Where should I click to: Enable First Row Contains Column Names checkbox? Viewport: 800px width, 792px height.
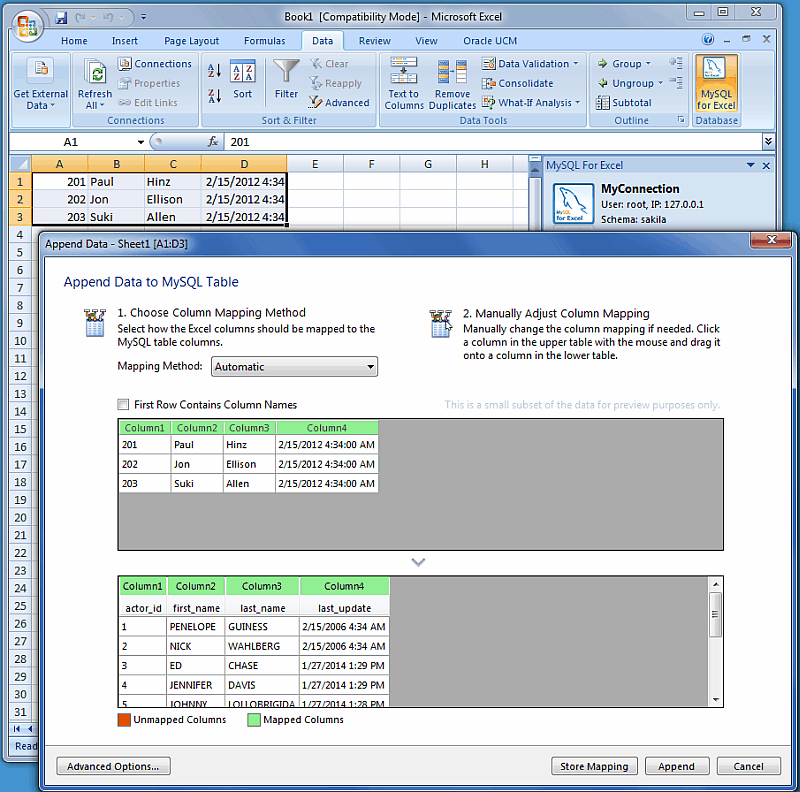tap(123, 405)
